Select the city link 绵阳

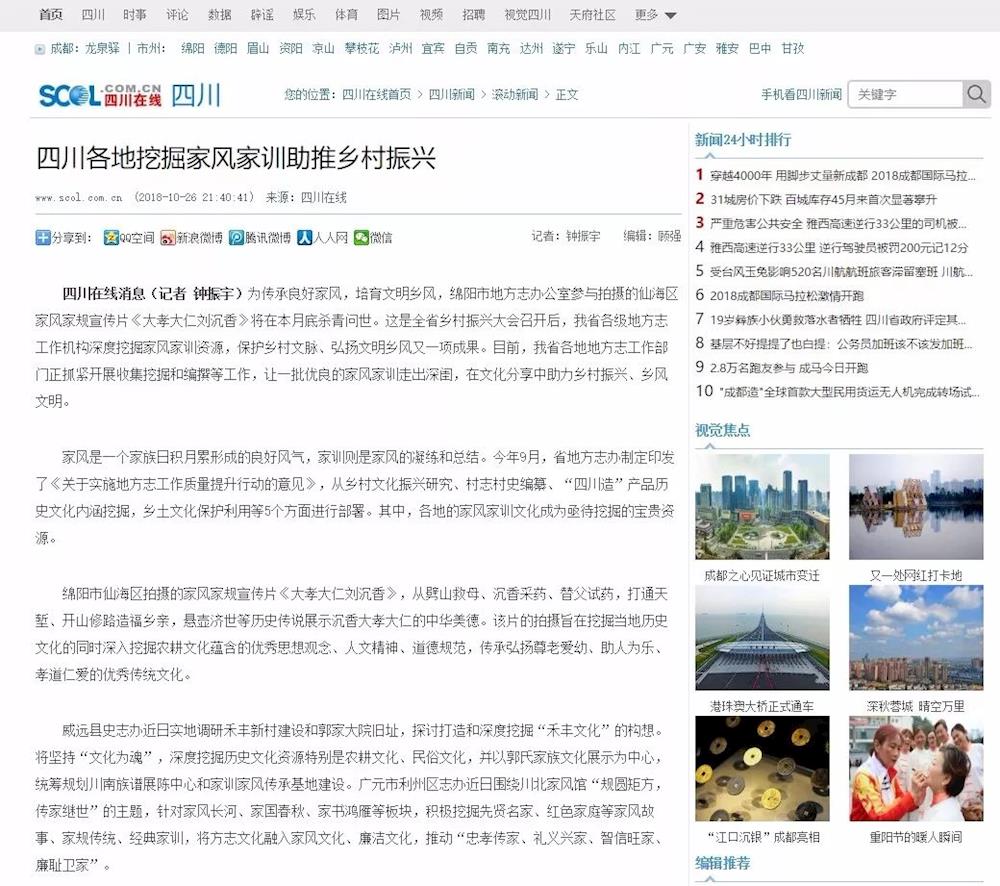[192, 48]
